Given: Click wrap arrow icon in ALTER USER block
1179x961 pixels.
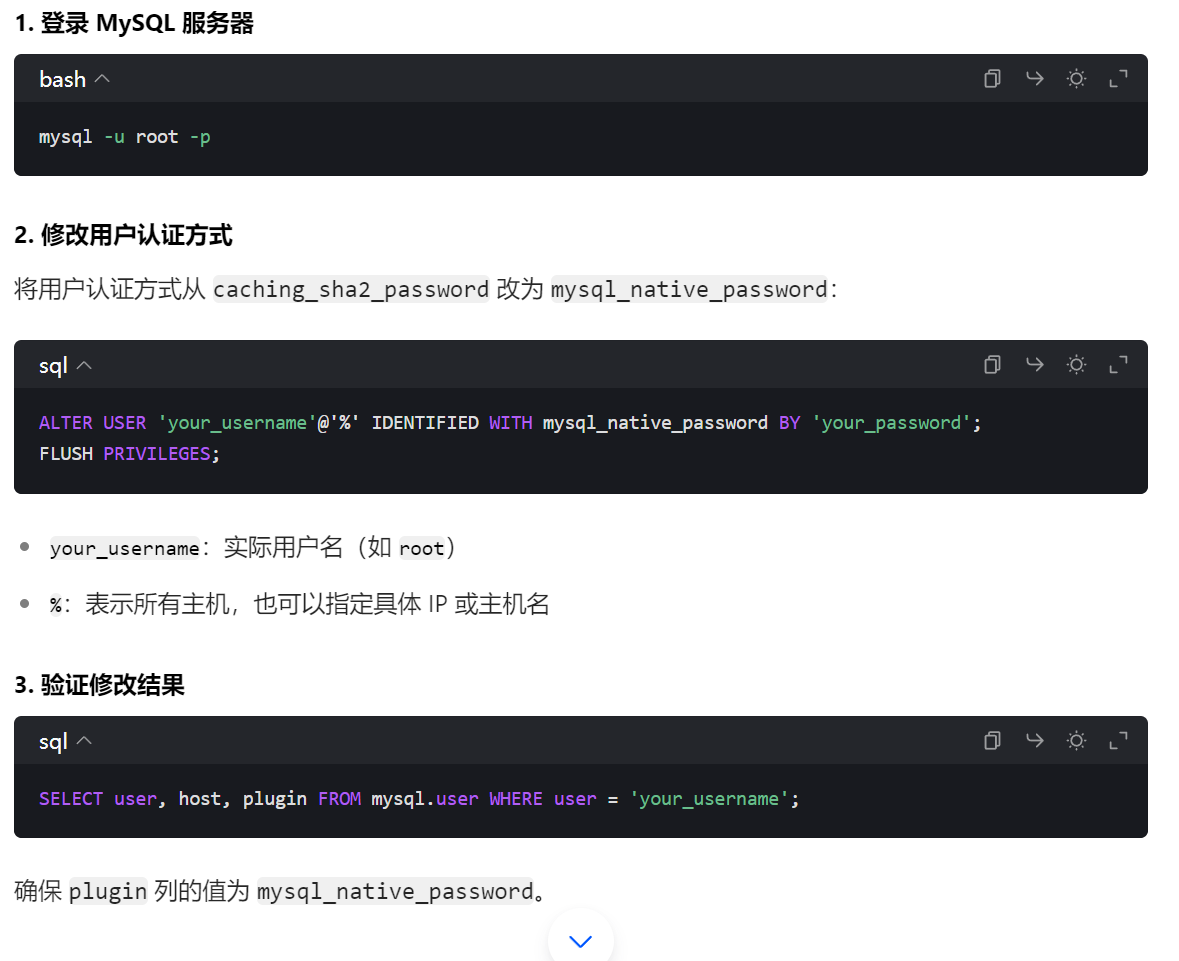Looking at the screenshot, I should tap(1035, 365).
